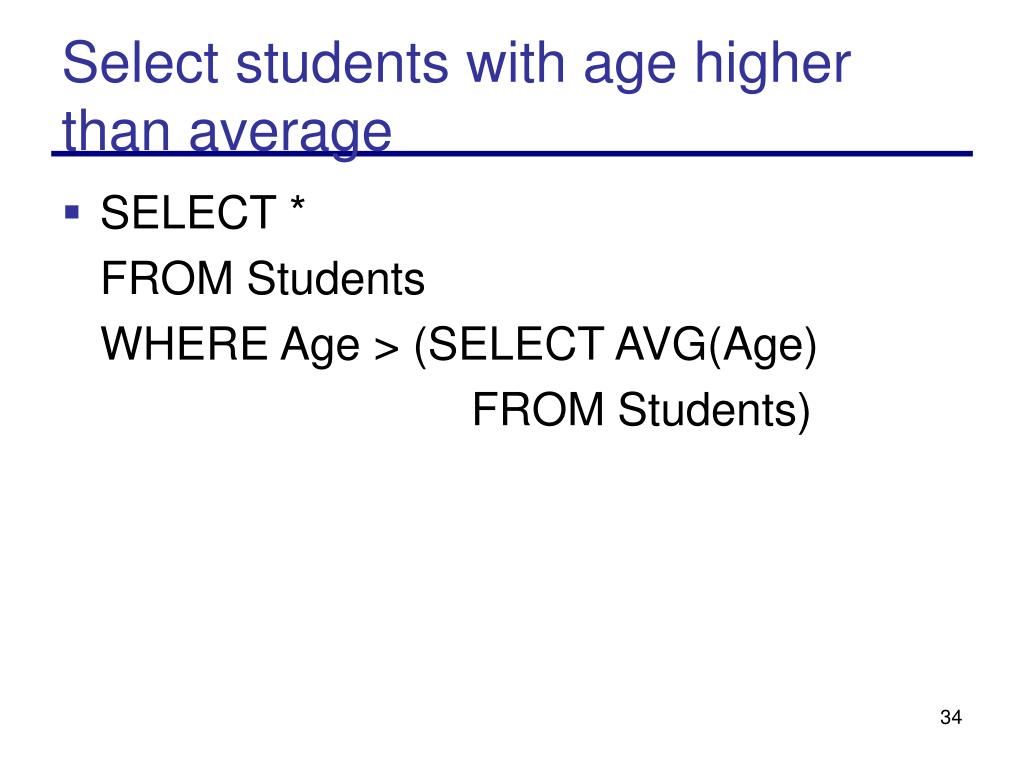Click the closing parenthesis after the last 'Students'
This screenshot has height=768, width=1024.
[x=804, y=411]
